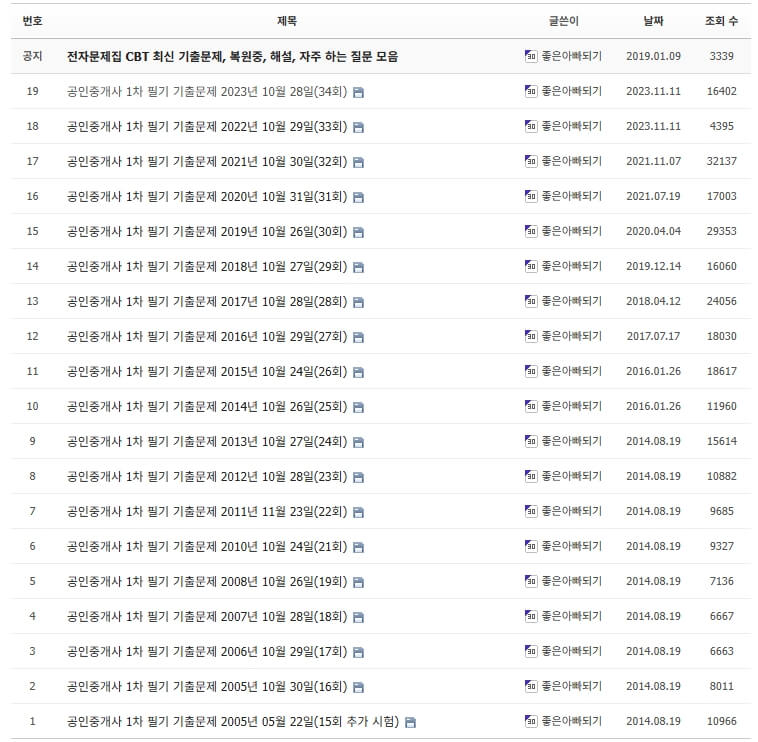The image size is (758, 742).
Task: Click the disk icon beside the 2018년 10월 27일(29회) post
Action: (x=358, y=267)
